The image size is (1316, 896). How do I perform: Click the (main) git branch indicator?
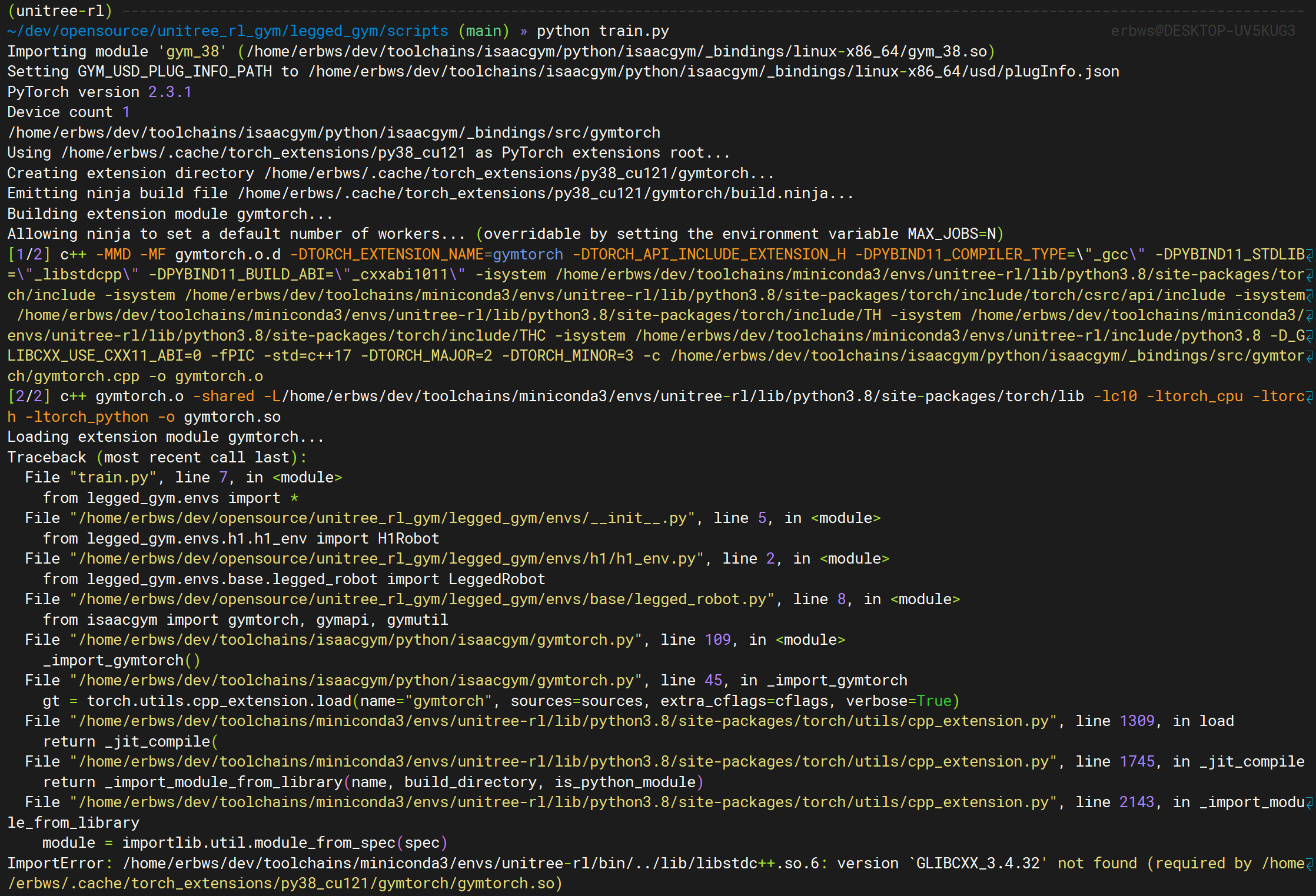(x=483, y=31)
